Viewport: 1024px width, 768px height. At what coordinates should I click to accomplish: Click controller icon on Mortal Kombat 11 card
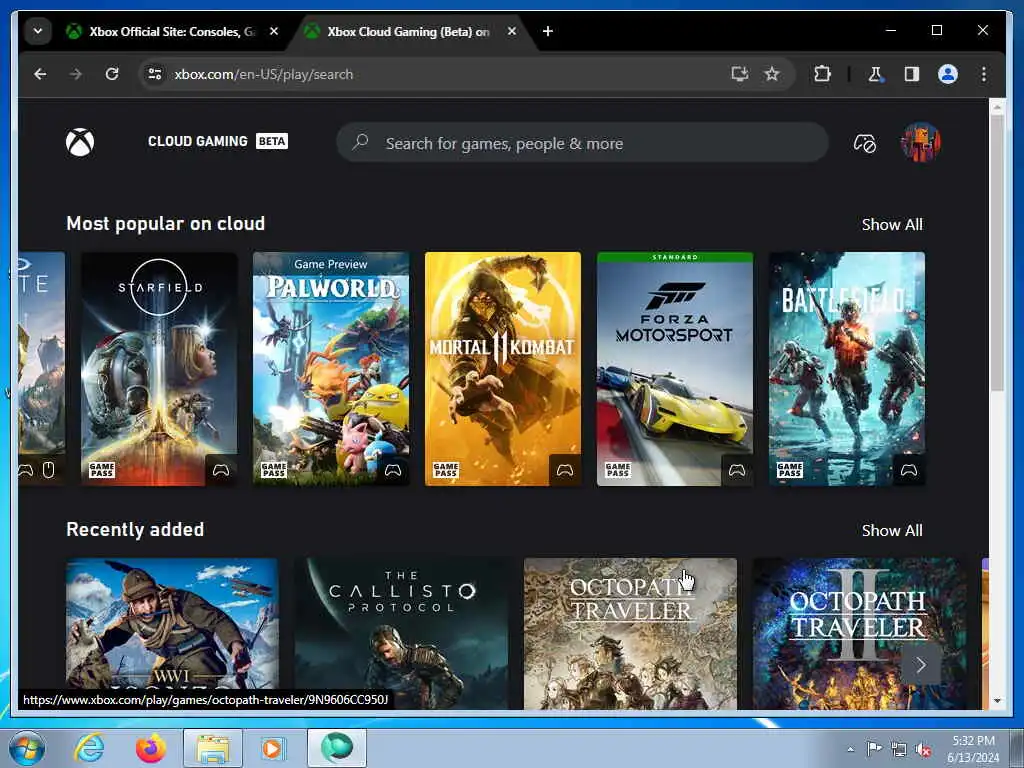[x=565, y=470]
